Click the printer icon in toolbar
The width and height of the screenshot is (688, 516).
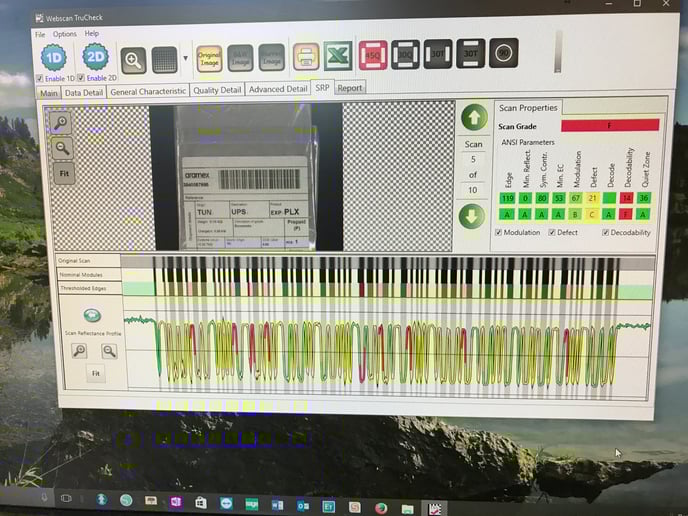(306, 55)
